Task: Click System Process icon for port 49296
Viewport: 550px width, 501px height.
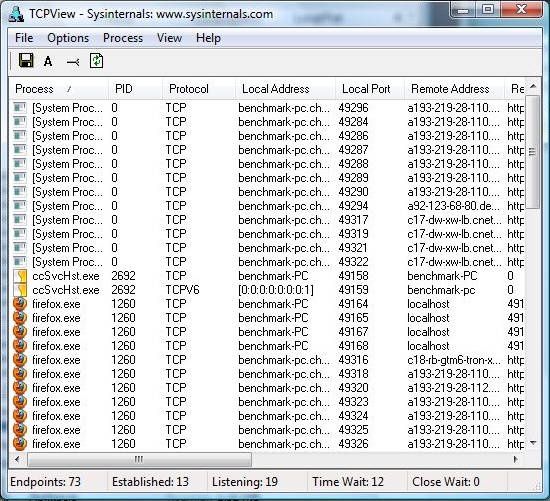Action: click(20, 108)
